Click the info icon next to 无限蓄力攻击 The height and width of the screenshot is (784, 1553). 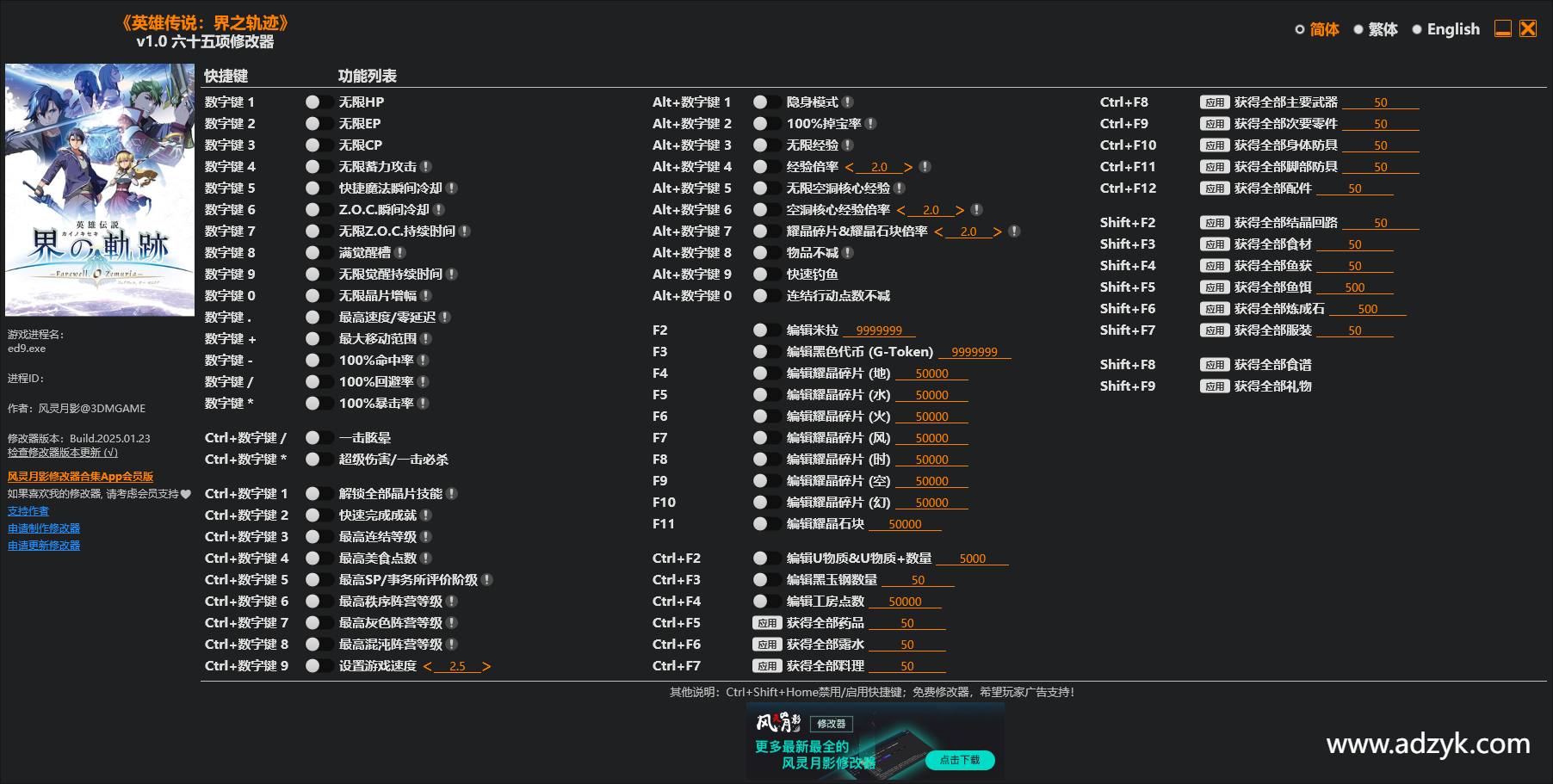coord(426,167)
